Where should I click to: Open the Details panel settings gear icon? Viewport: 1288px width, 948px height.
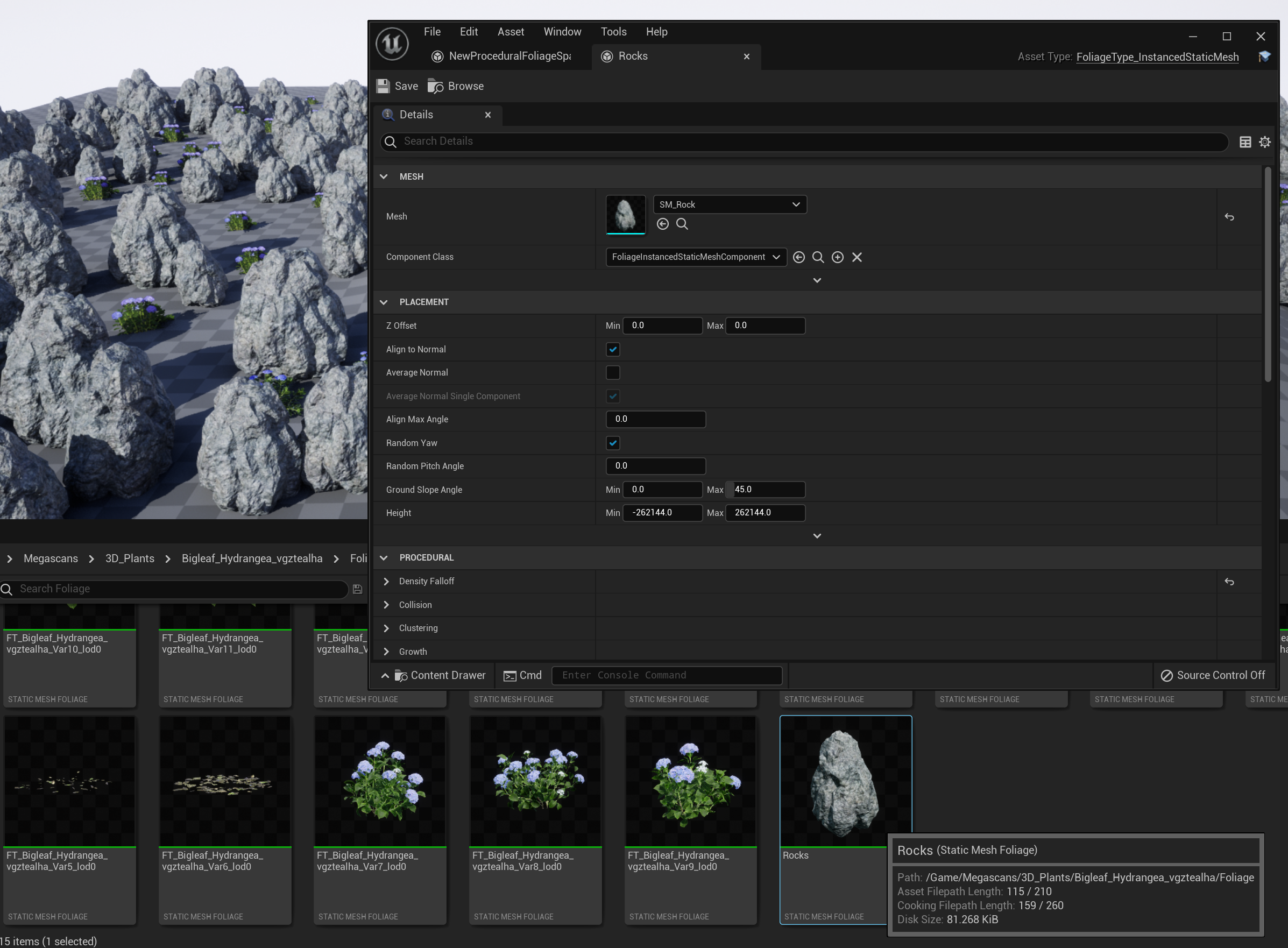[x=1264, y=142]
